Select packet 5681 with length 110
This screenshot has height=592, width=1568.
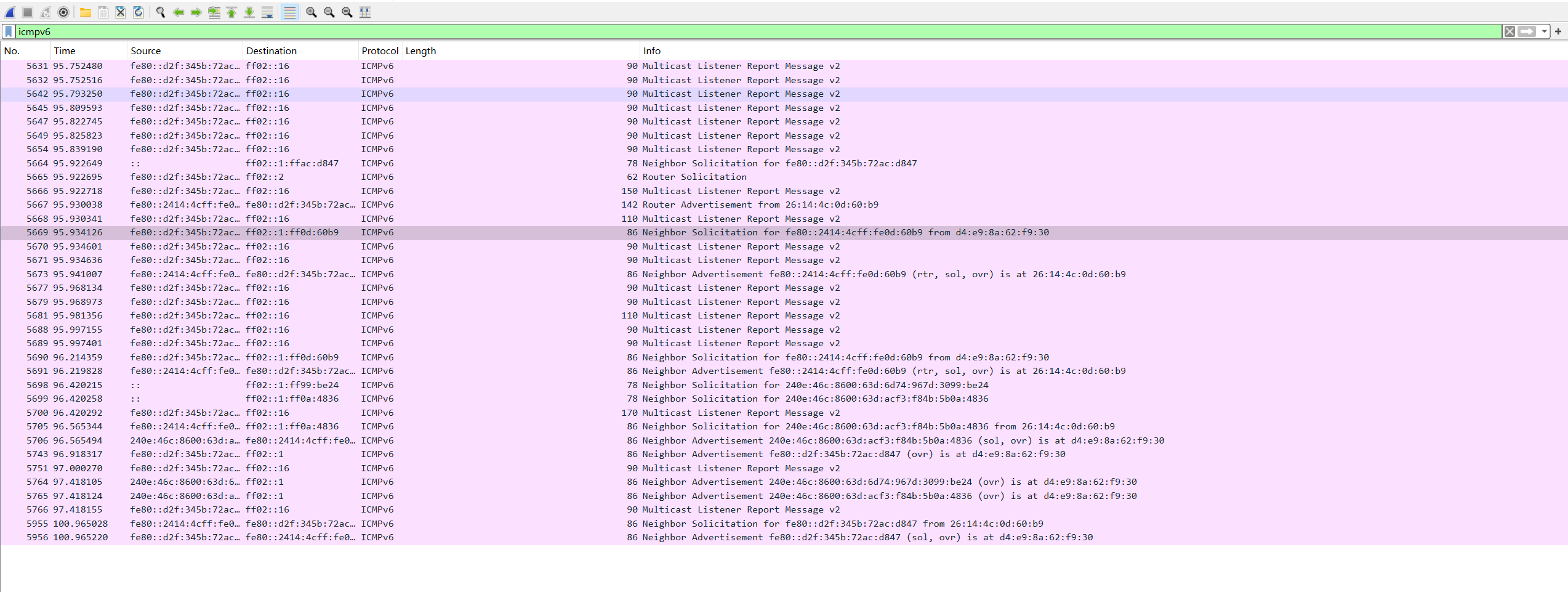pyautogui.click(x=784, y=315)
